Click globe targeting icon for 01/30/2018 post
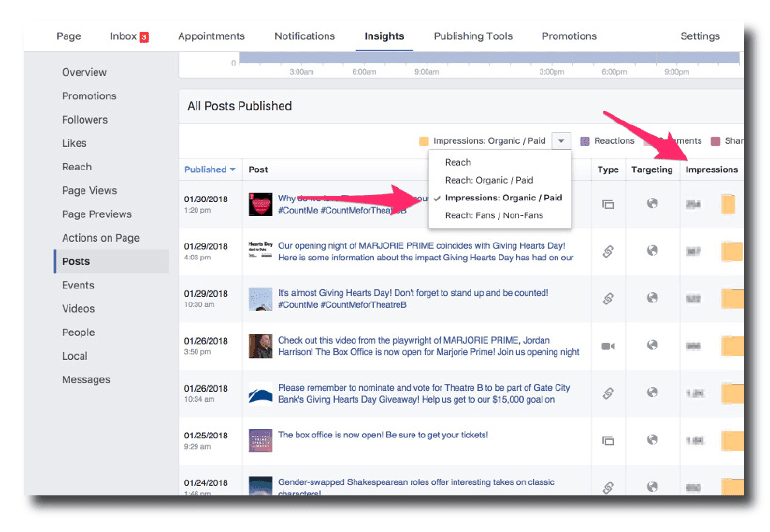 click(x=652, y=203)
